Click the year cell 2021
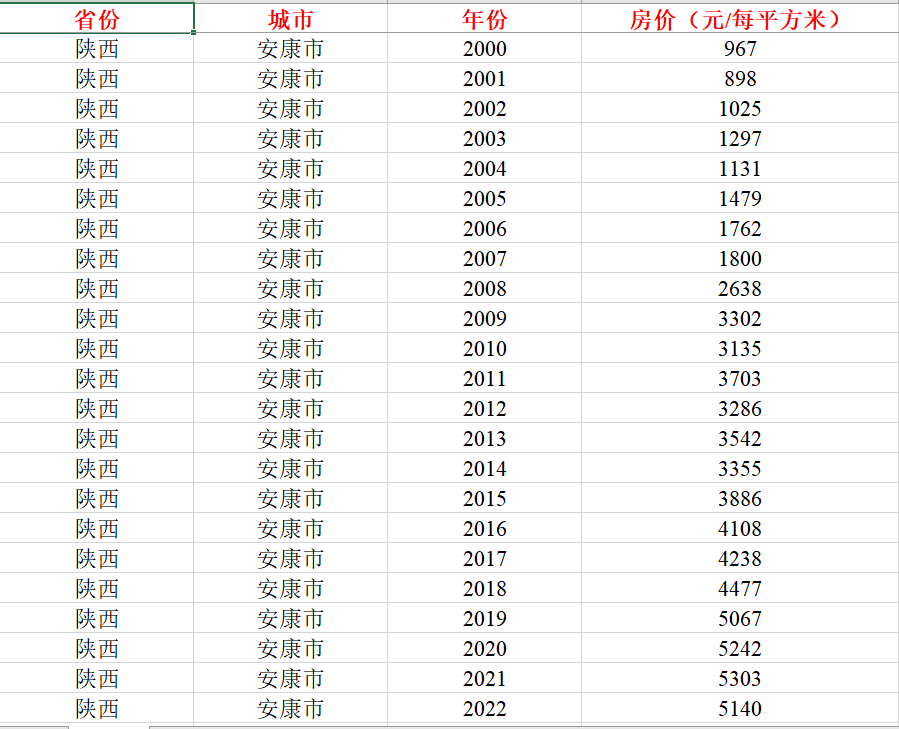 pyautogui.click(x=484, y=678)
